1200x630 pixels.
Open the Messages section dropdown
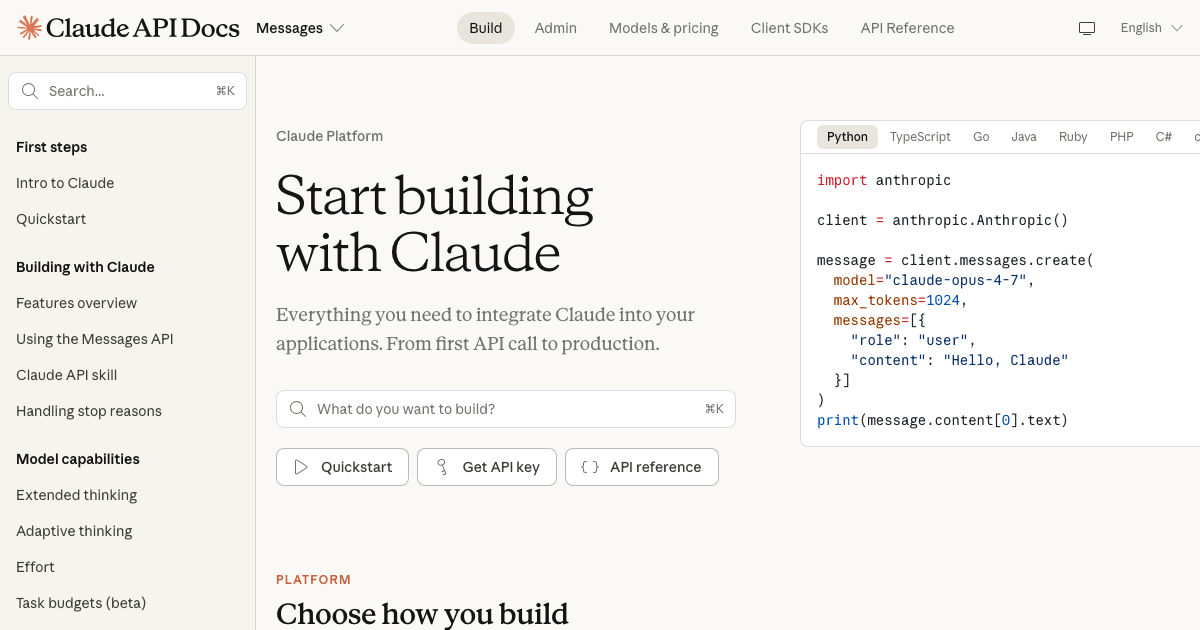point(300,28)
